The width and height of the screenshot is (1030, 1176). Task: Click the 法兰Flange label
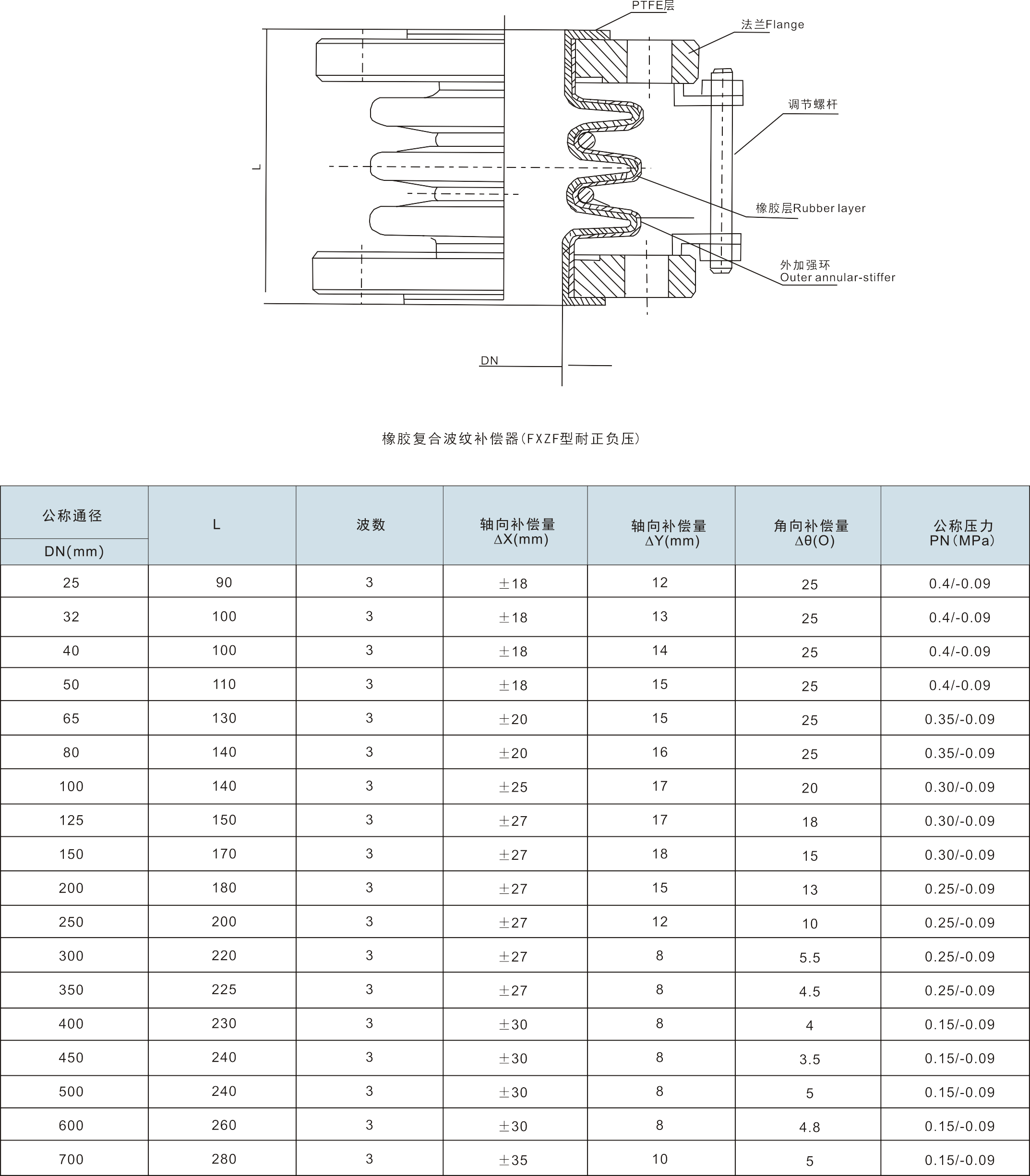coord(773,24)
